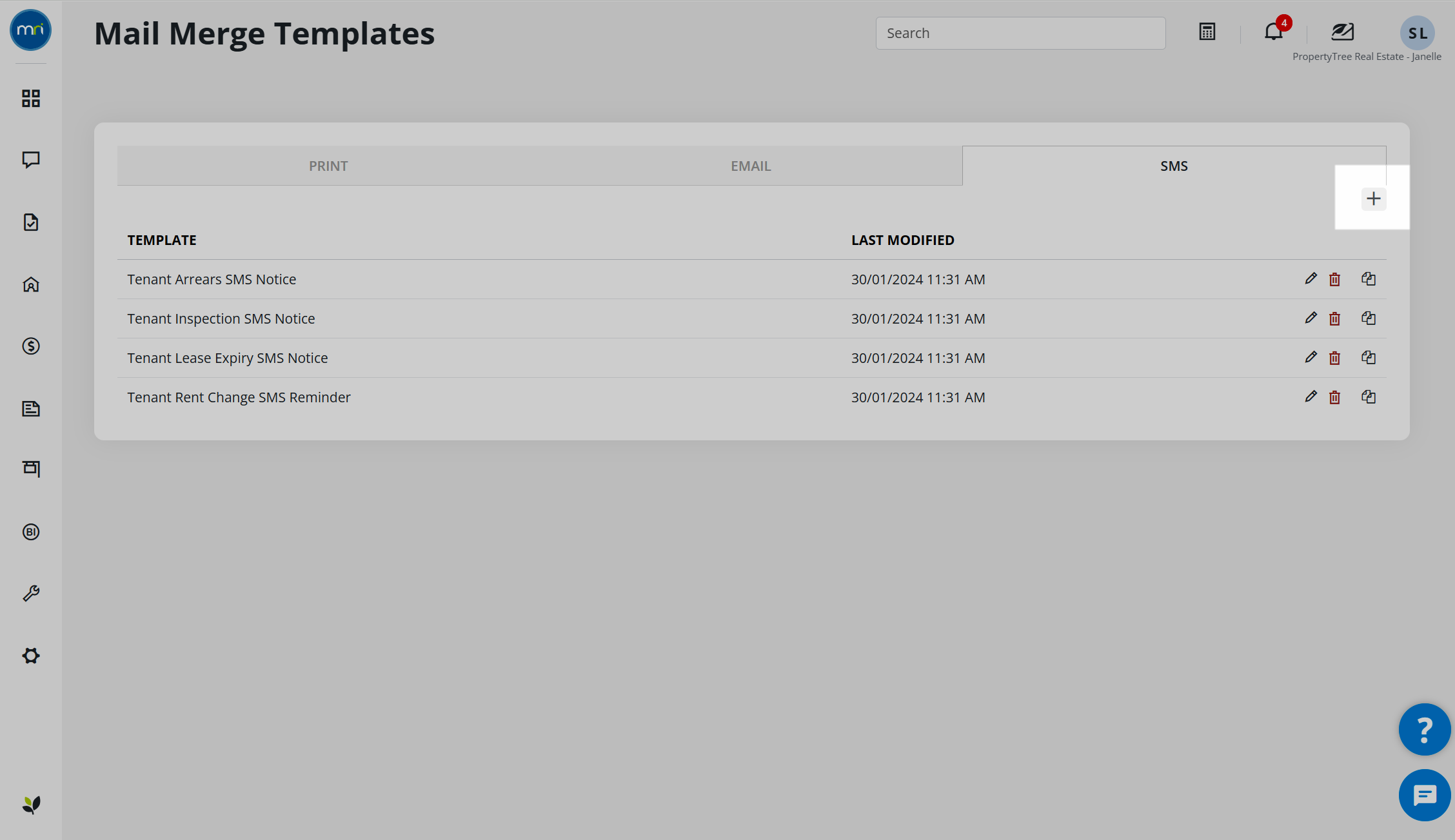Switch to the EMAIL tab

[751, 166]
